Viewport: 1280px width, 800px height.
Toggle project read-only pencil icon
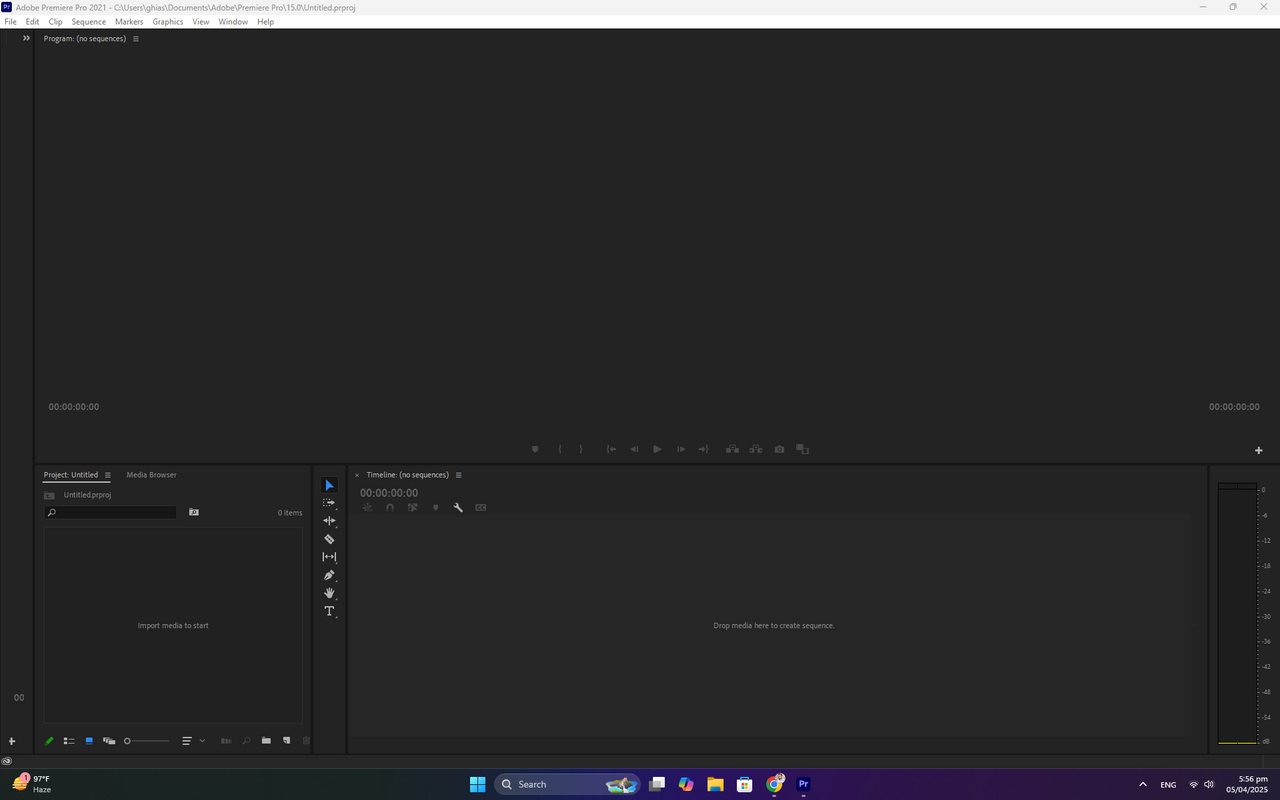(x=49, y=741)
